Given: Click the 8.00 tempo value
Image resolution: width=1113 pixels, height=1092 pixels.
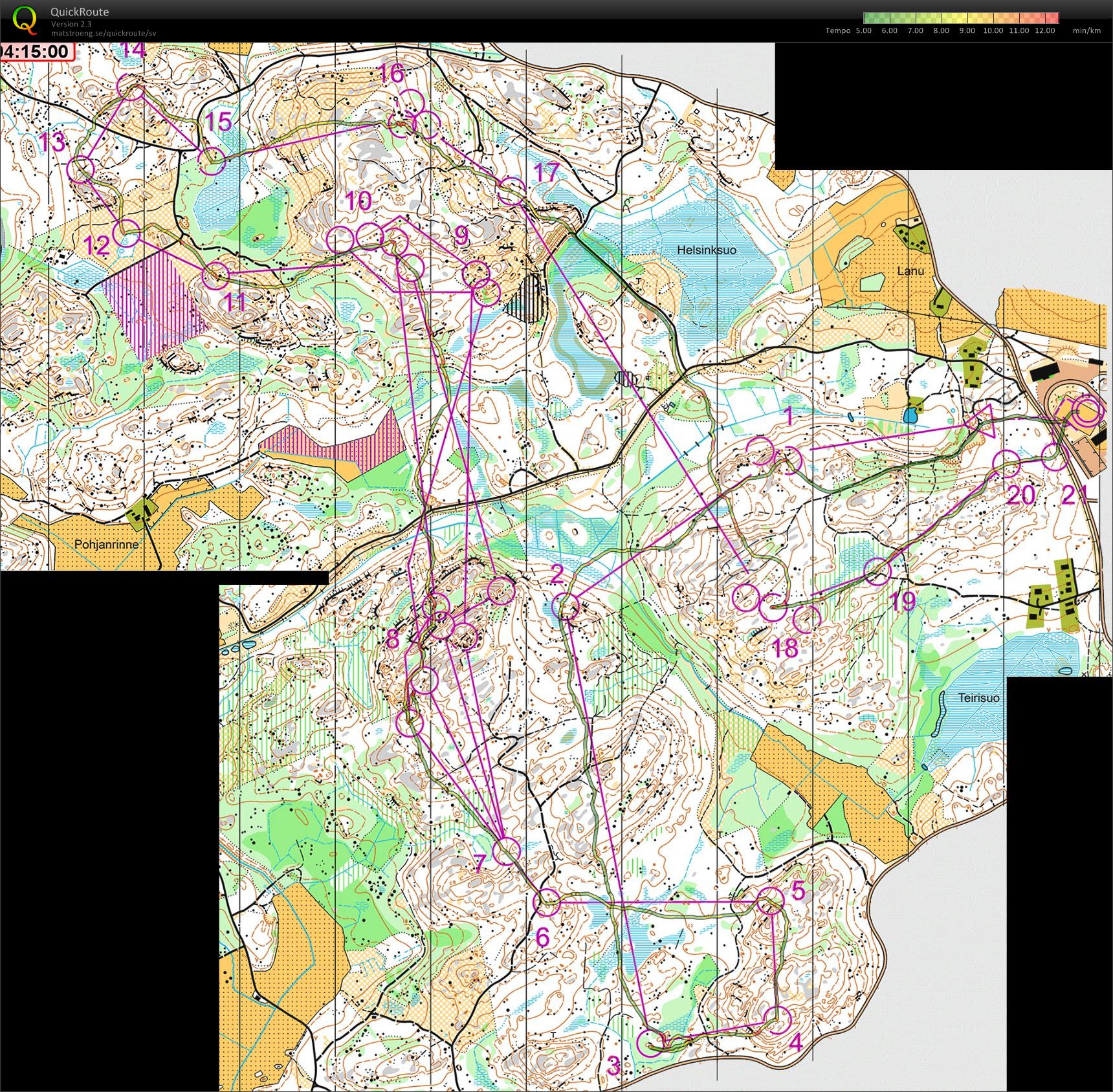Looking at the screenshot, I should (x=942, y=30).
